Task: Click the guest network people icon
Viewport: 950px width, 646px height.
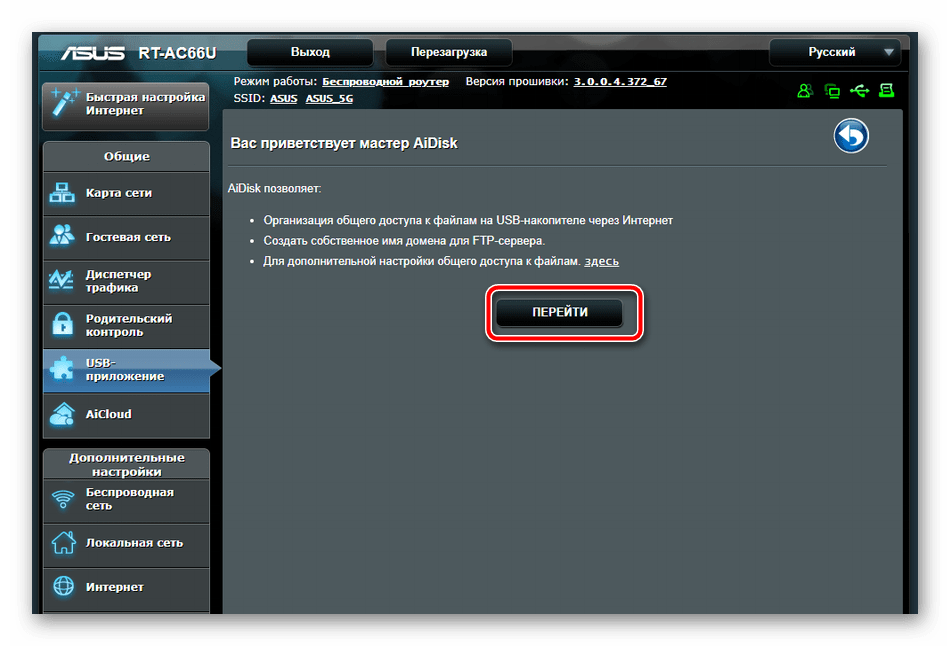Action: (x=62, y=236)
